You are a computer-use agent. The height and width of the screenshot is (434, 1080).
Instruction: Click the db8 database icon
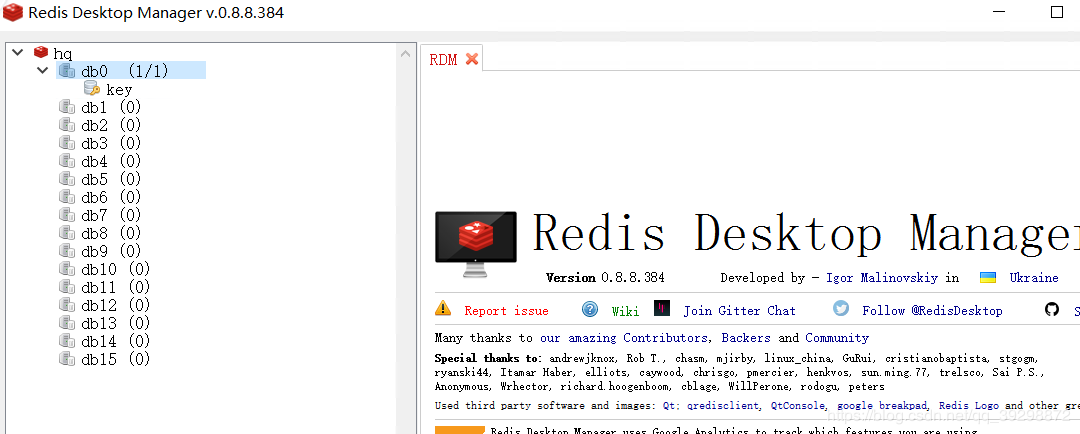tap(67, 232)
